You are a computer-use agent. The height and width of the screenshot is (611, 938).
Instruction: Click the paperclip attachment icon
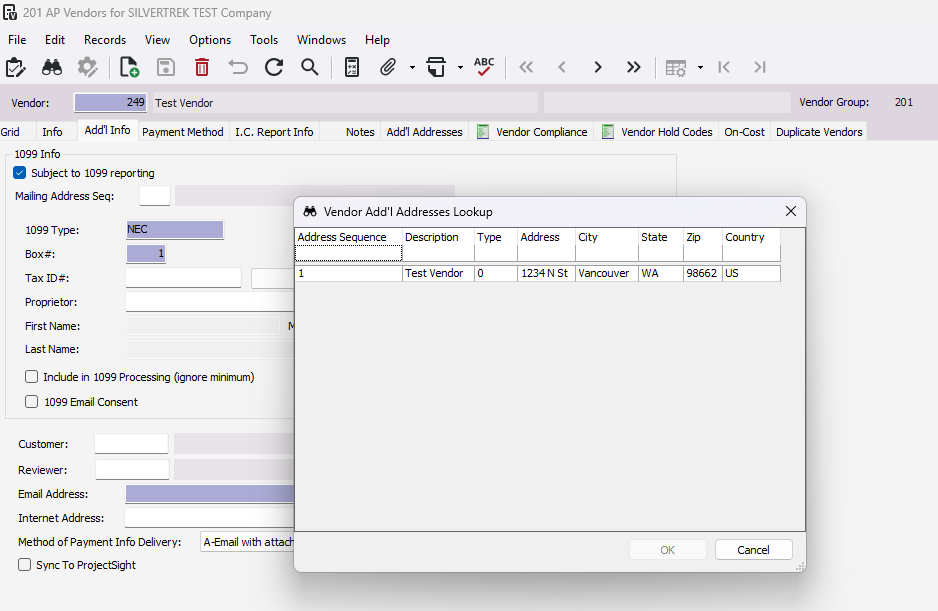(388, 67)
